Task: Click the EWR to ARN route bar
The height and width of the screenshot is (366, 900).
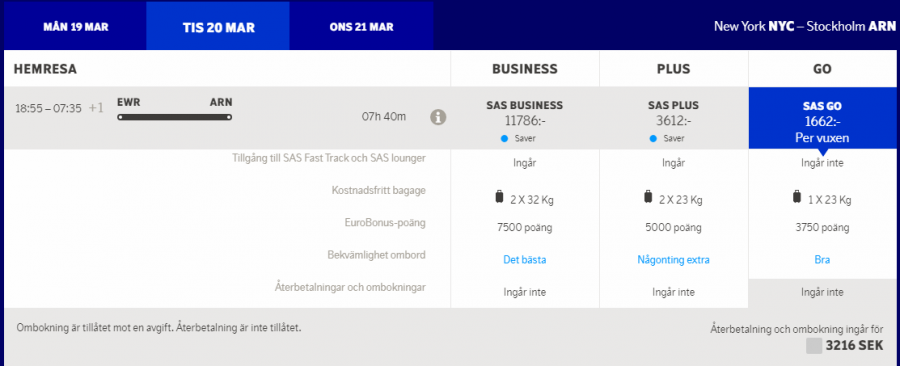Action: coord(174,117)
